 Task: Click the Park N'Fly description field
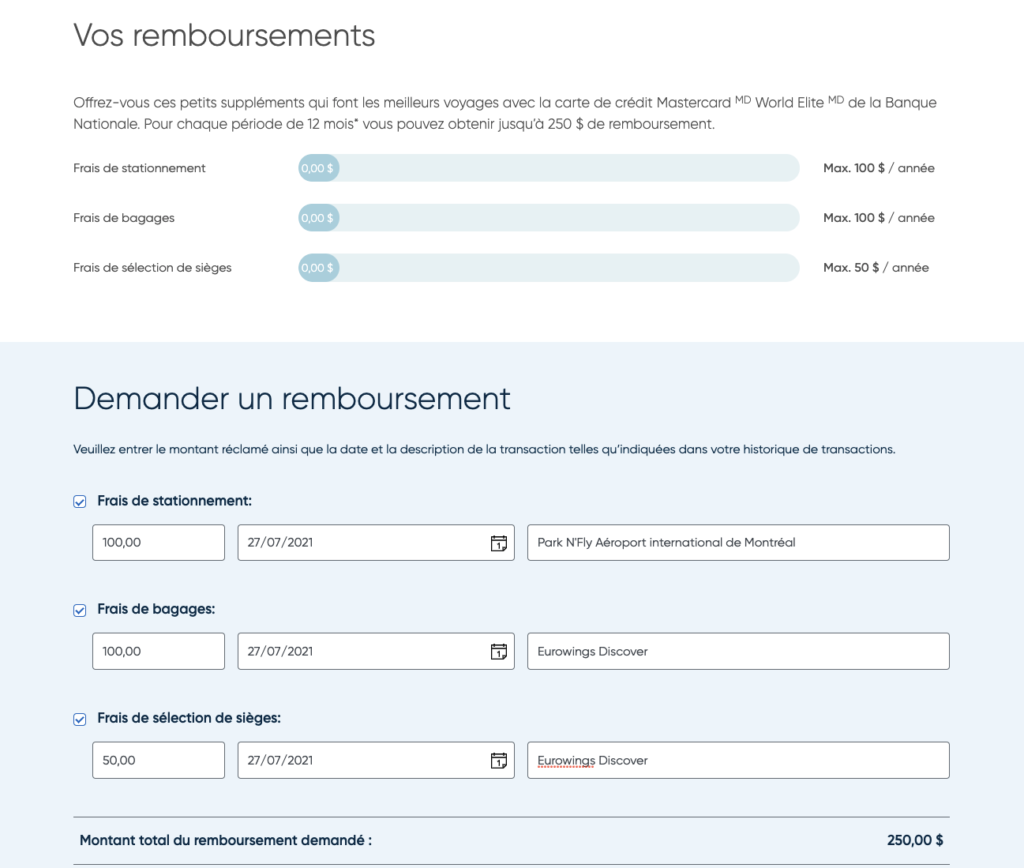click(x=738, y=542)
